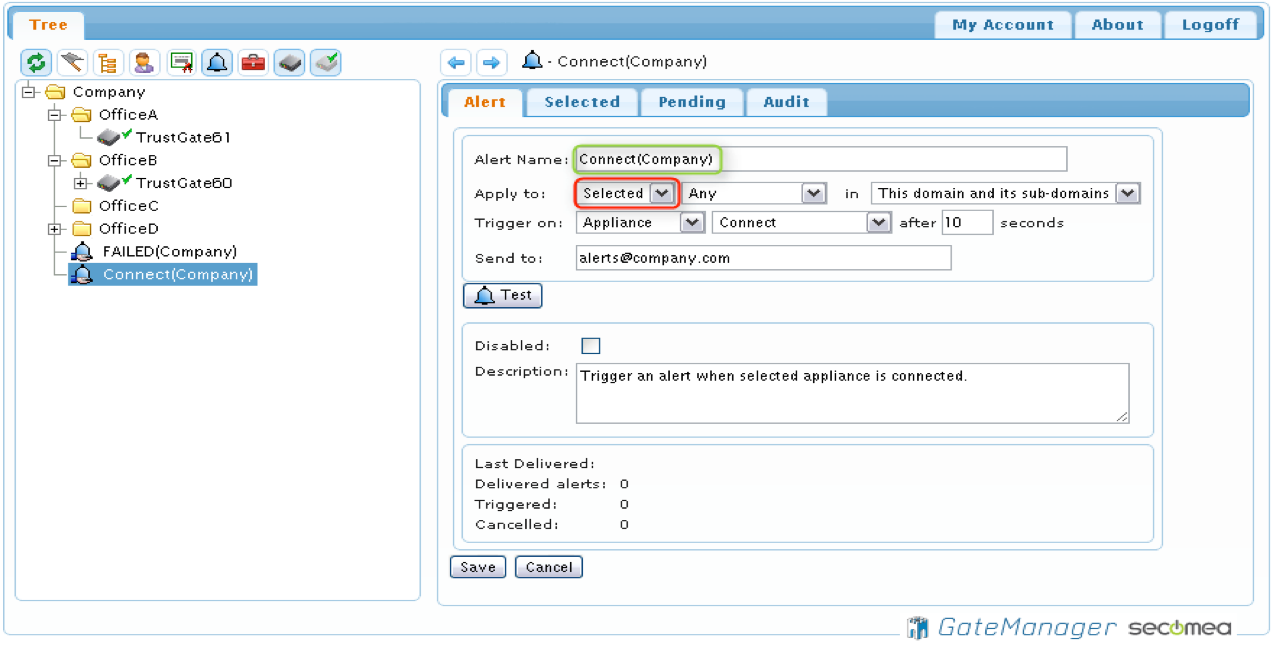Click the OfficeB folder icon

coord(82,160)
